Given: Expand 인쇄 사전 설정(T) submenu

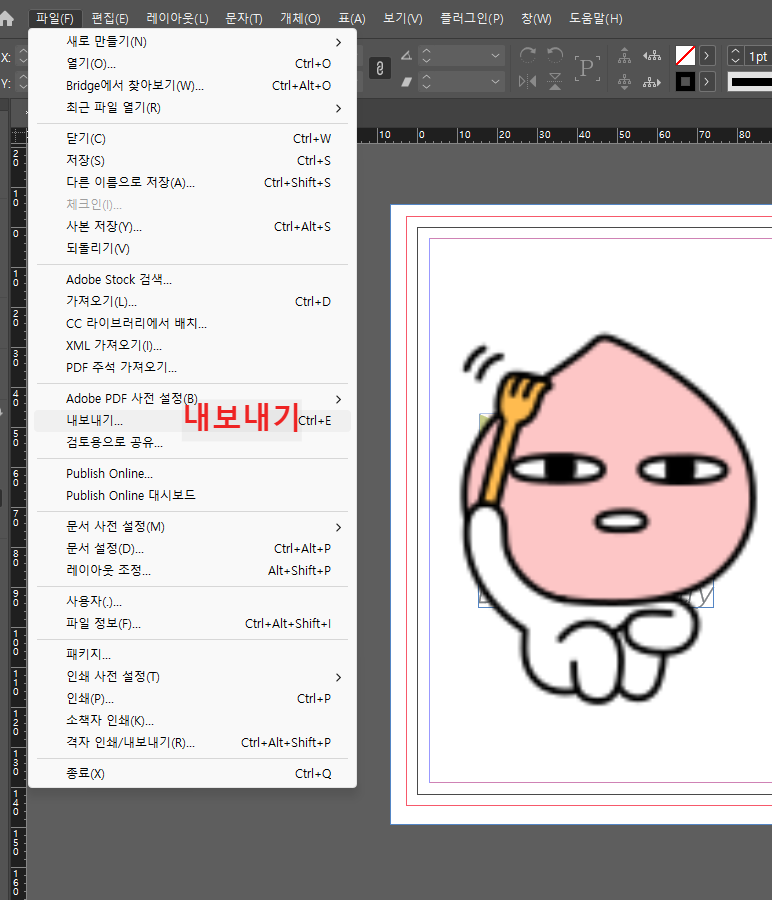Looking at the screenshot, I should [x=192, y=677].
